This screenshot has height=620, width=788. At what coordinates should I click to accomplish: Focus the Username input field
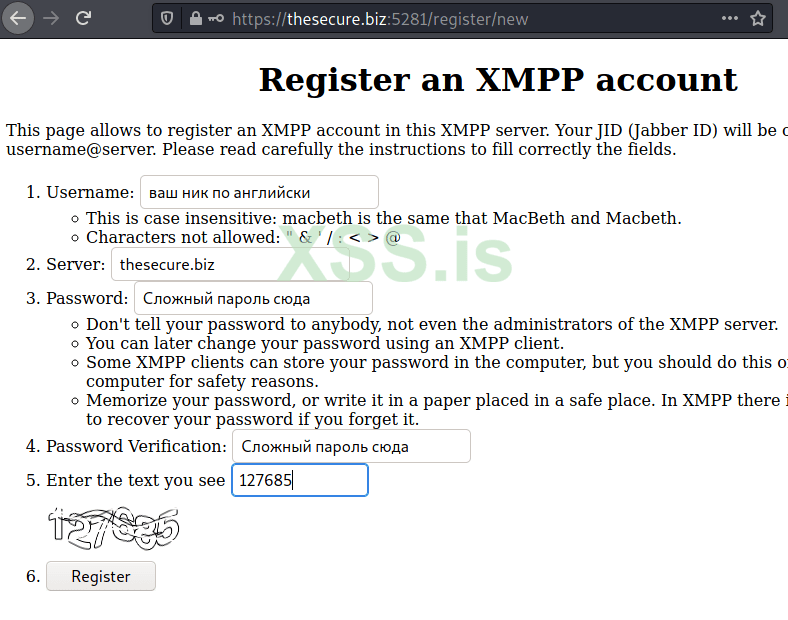coord(259,192)
